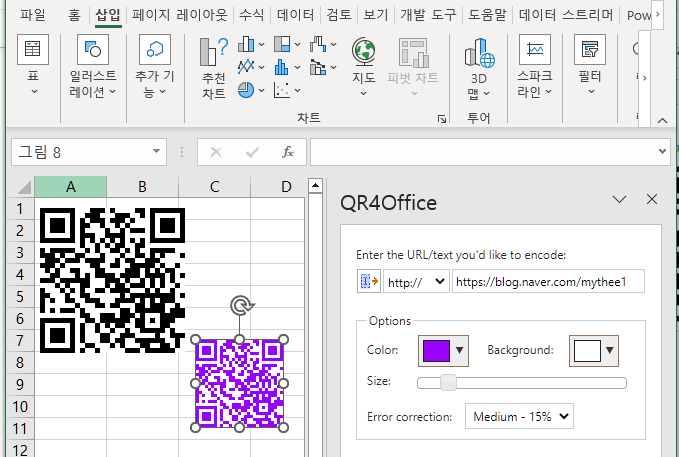This screenshot has width=679, height=457.
Task: Open the white Background color picker
Action: click(x=594, y=350)
